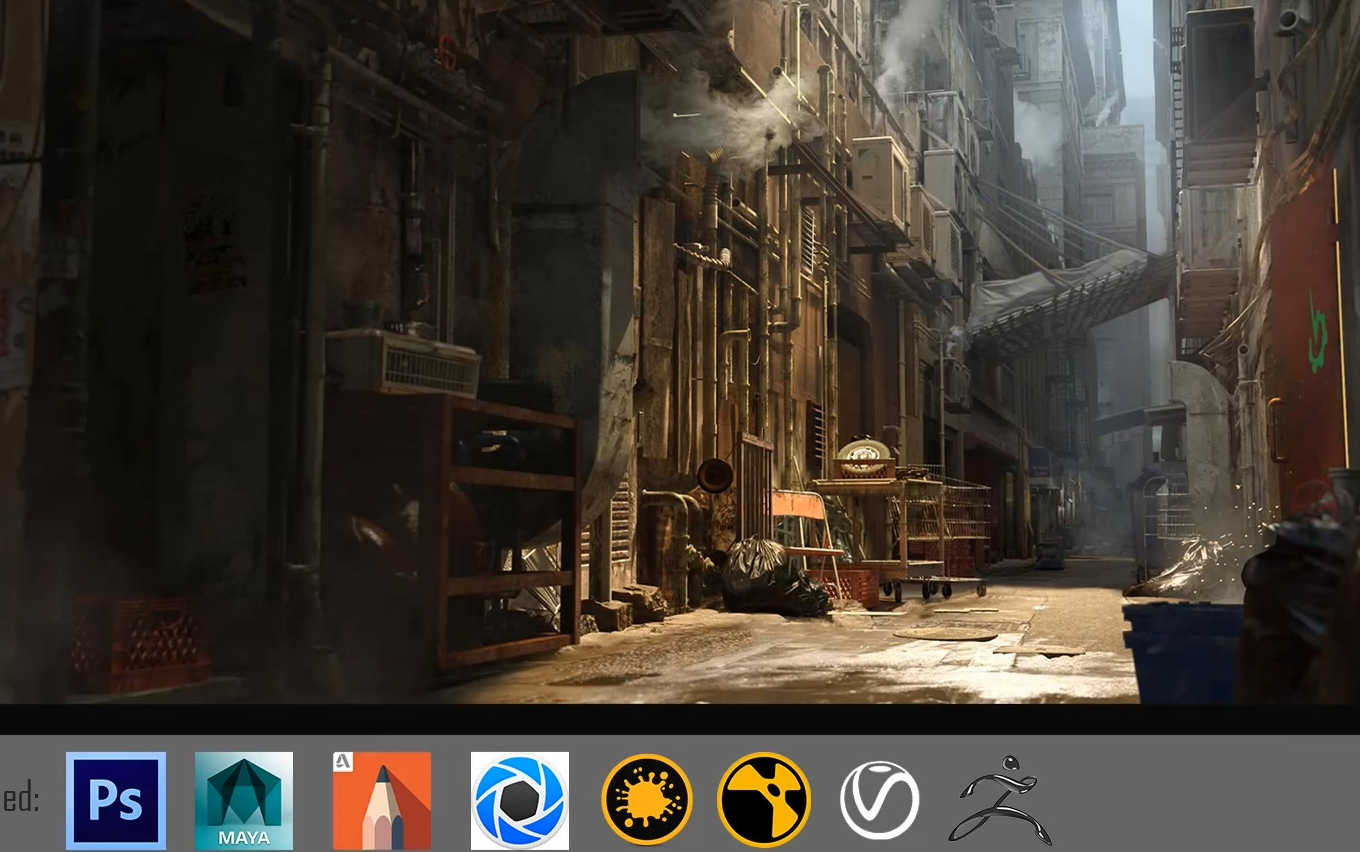Click the Photoshop Ps icon
The width and height of the screenshot is (1360, 852).
coord(116,801)
